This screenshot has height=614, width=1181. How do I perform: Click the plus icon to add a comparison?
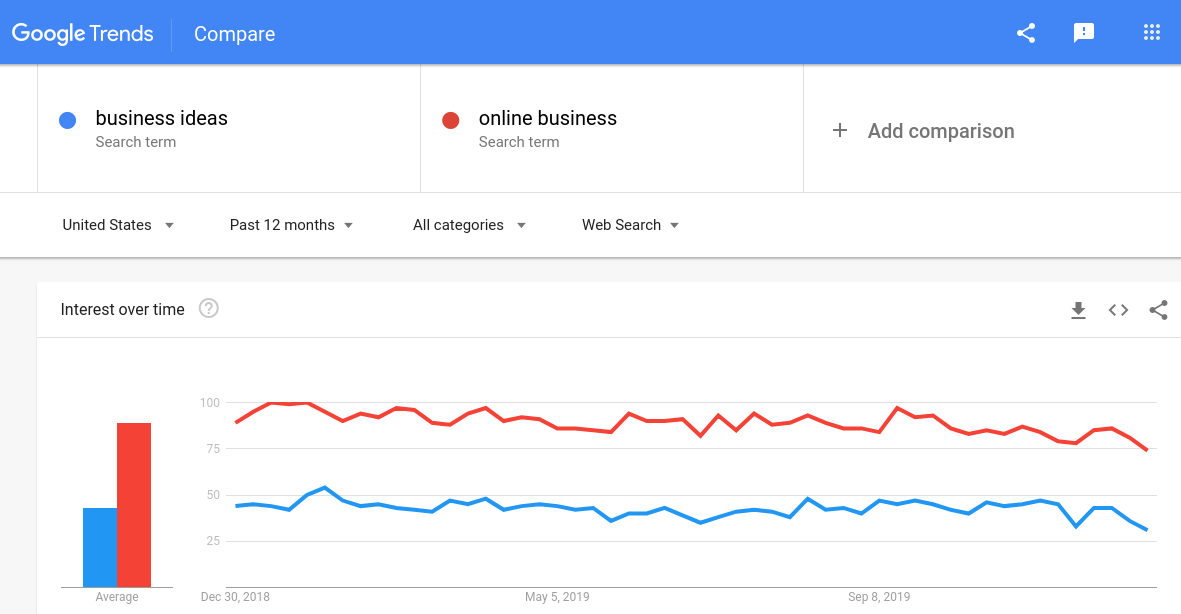click(x=841, y=130)
